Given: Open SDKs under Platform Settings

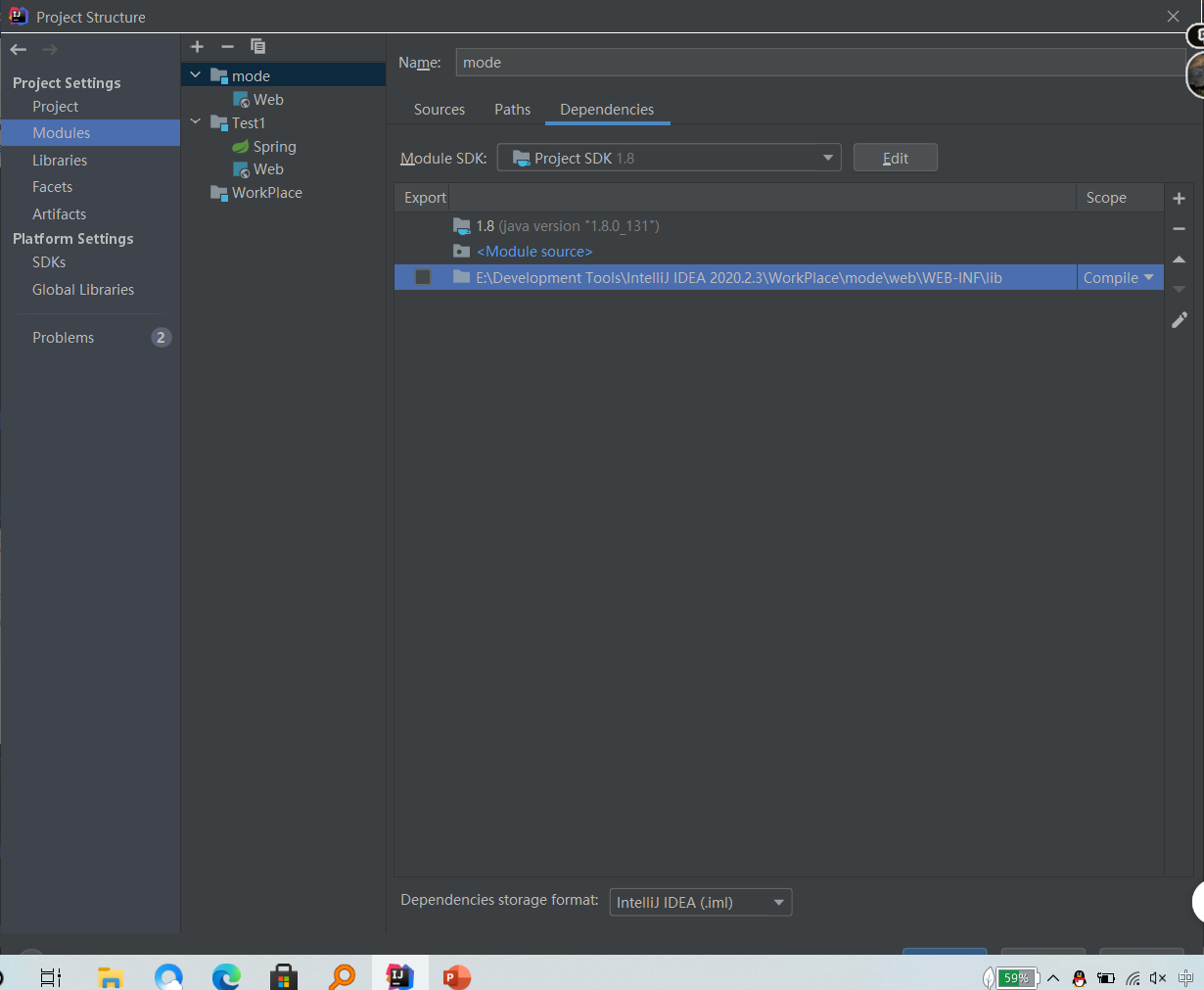Looking at the screenshot, I should point(49,261).
